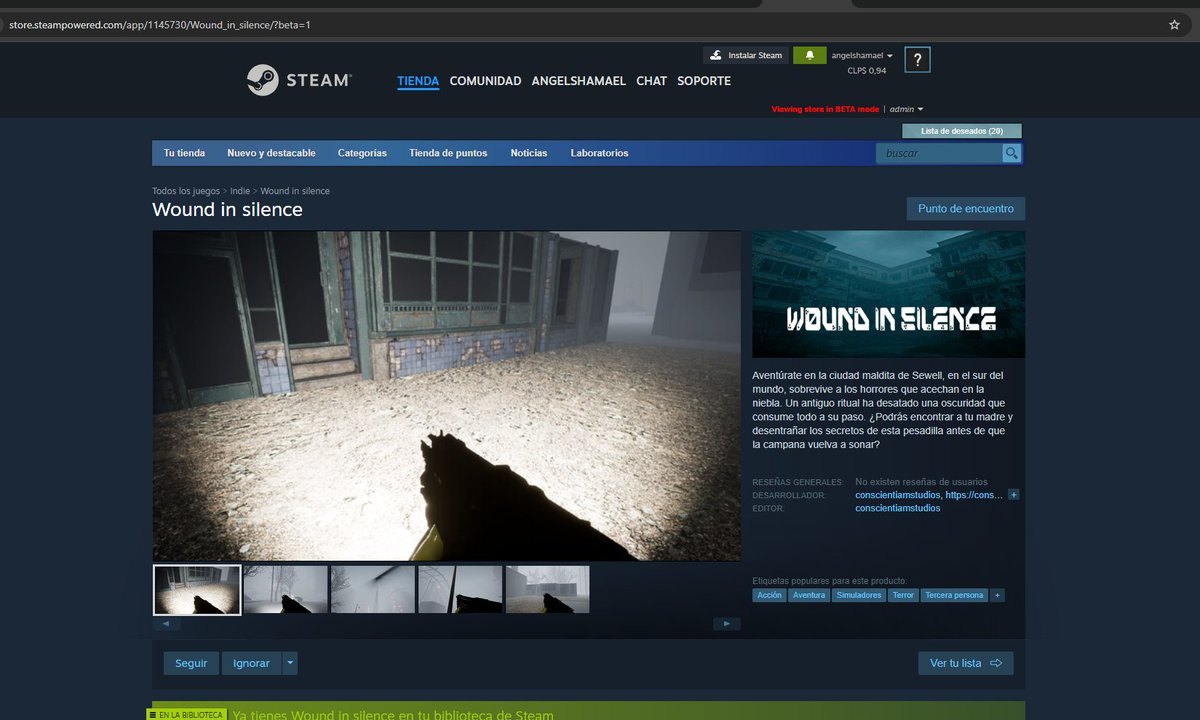Open Tienda de puntos tab

coord(448,153)
